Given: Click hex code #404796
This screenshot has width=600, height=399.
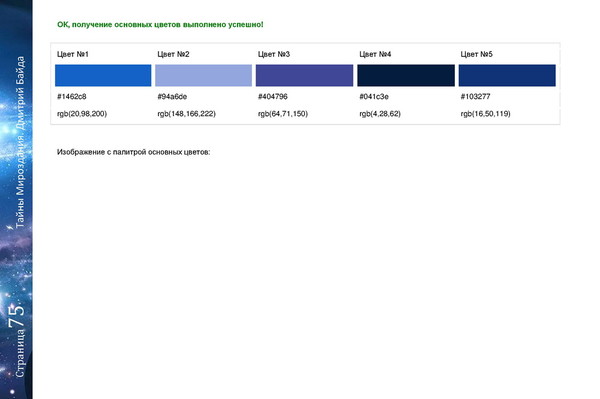Looking at the screenshot, I should [273, 96].
